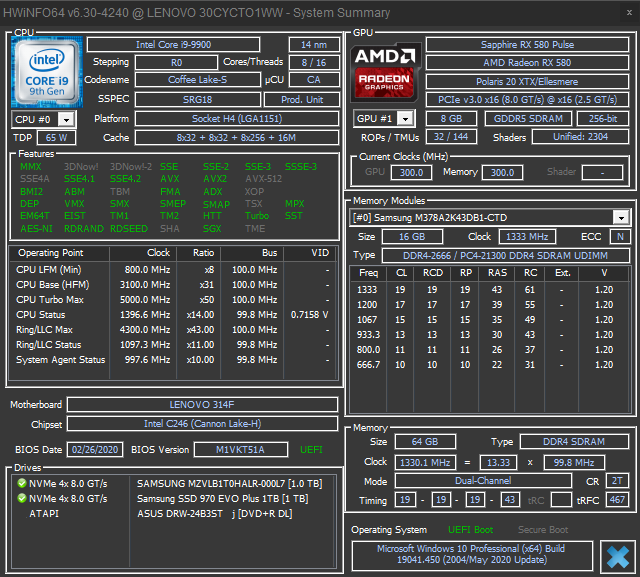Click the Microsoft Windows 10 Professional OS field

coord(472,555)
